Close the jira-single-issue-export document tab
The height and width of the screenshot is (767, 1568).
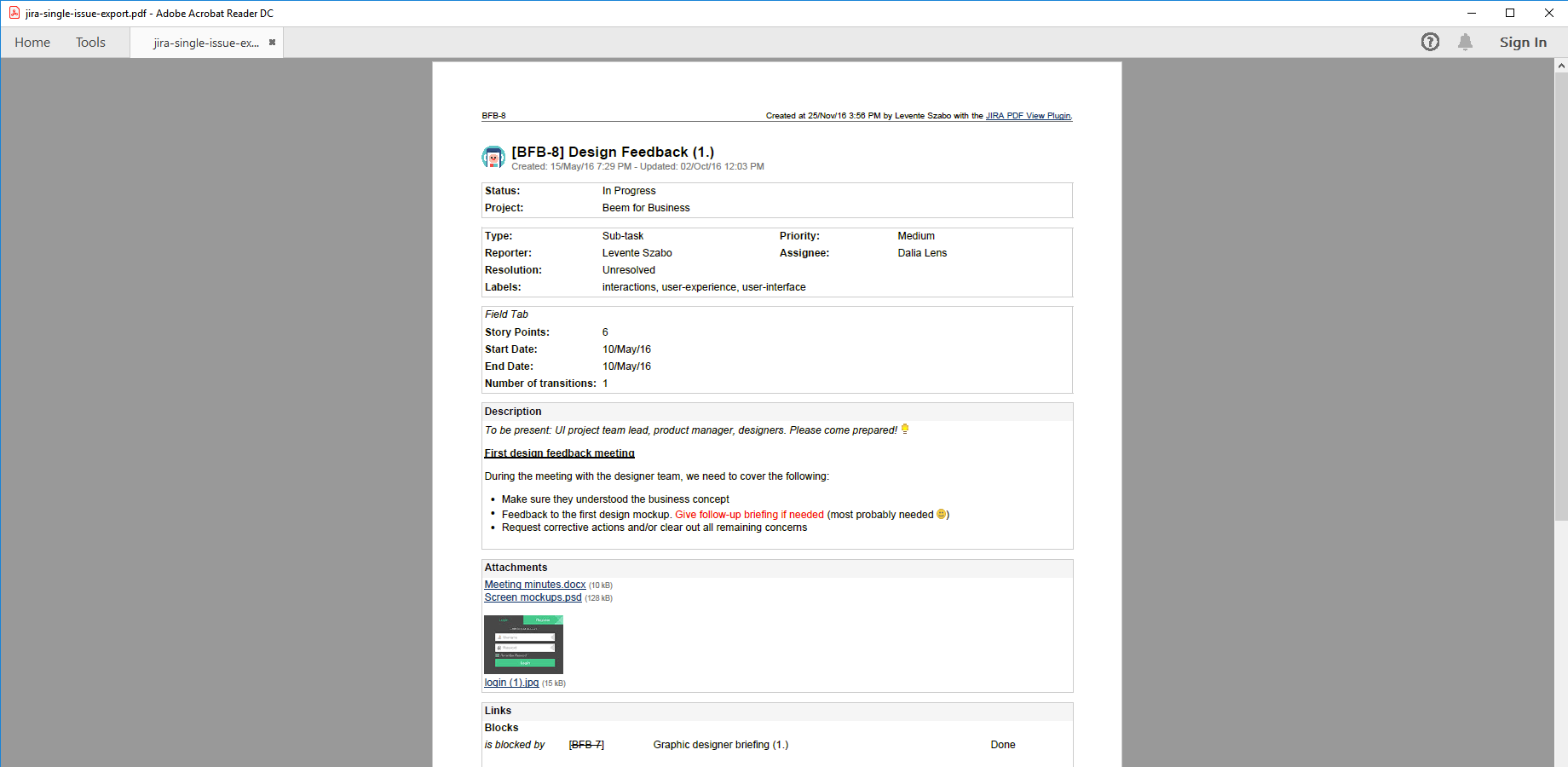(272, 43)
